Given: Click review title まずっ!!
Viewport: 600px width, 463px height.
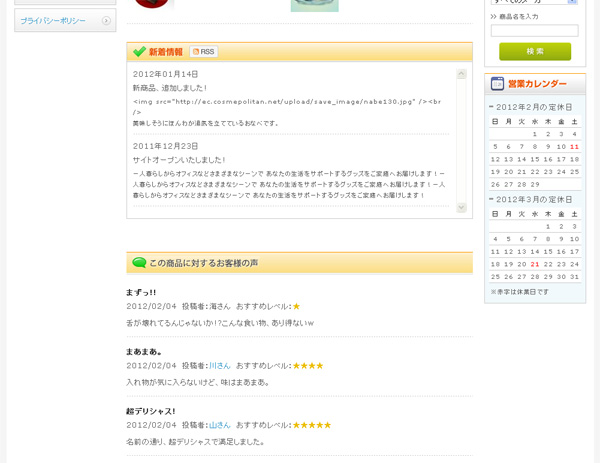Looking at the screenshot, I should click(141, 293).
